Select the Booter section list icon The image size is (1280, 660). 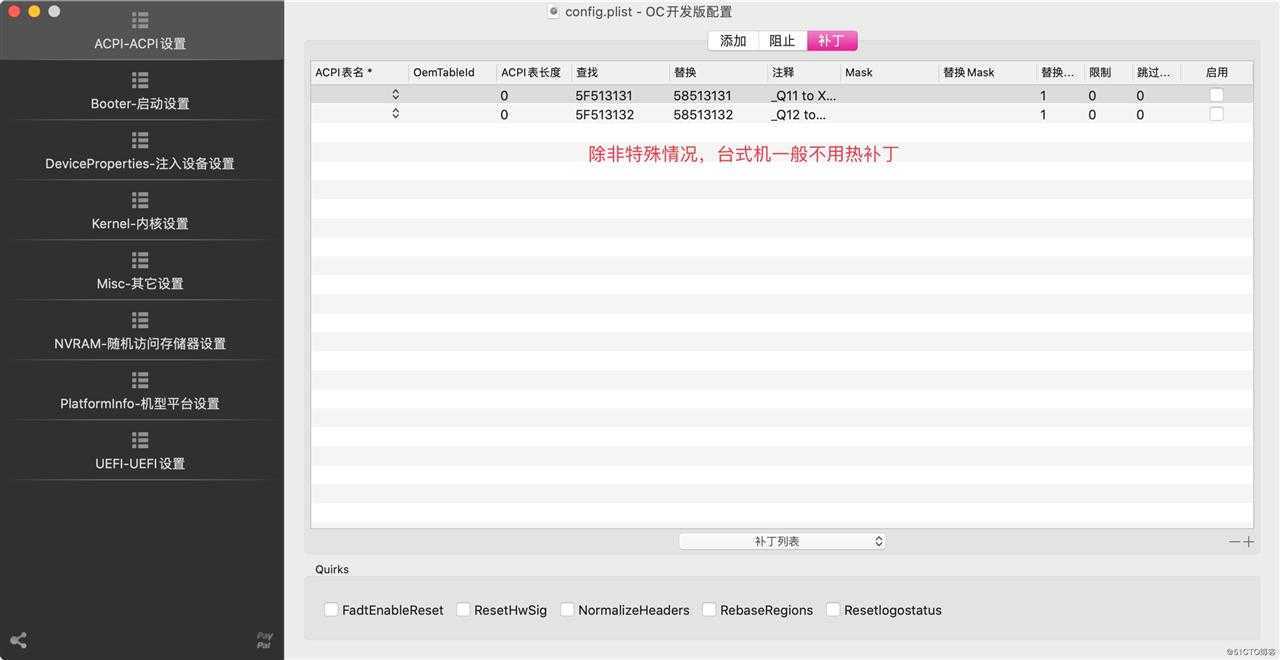click(140, 80)
